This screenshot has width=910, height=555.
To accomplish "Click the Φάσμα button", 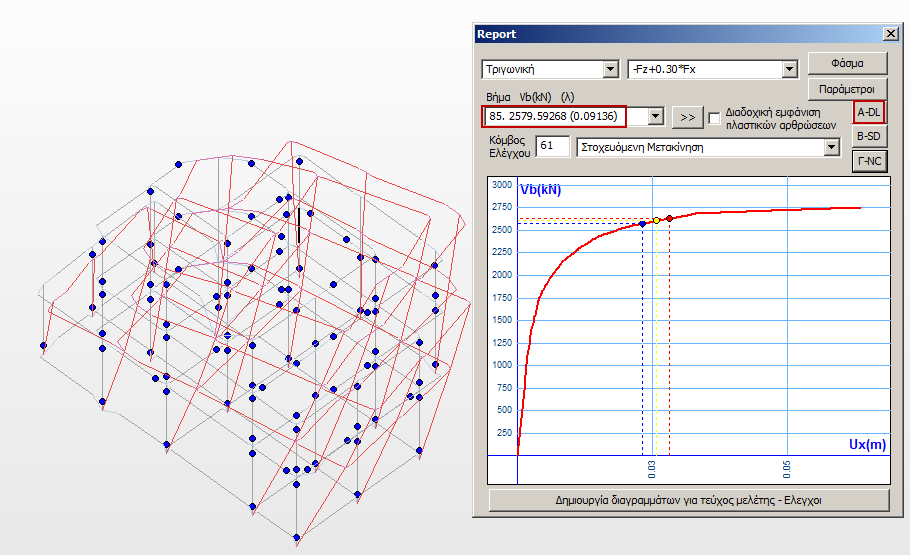I will 847,63.
